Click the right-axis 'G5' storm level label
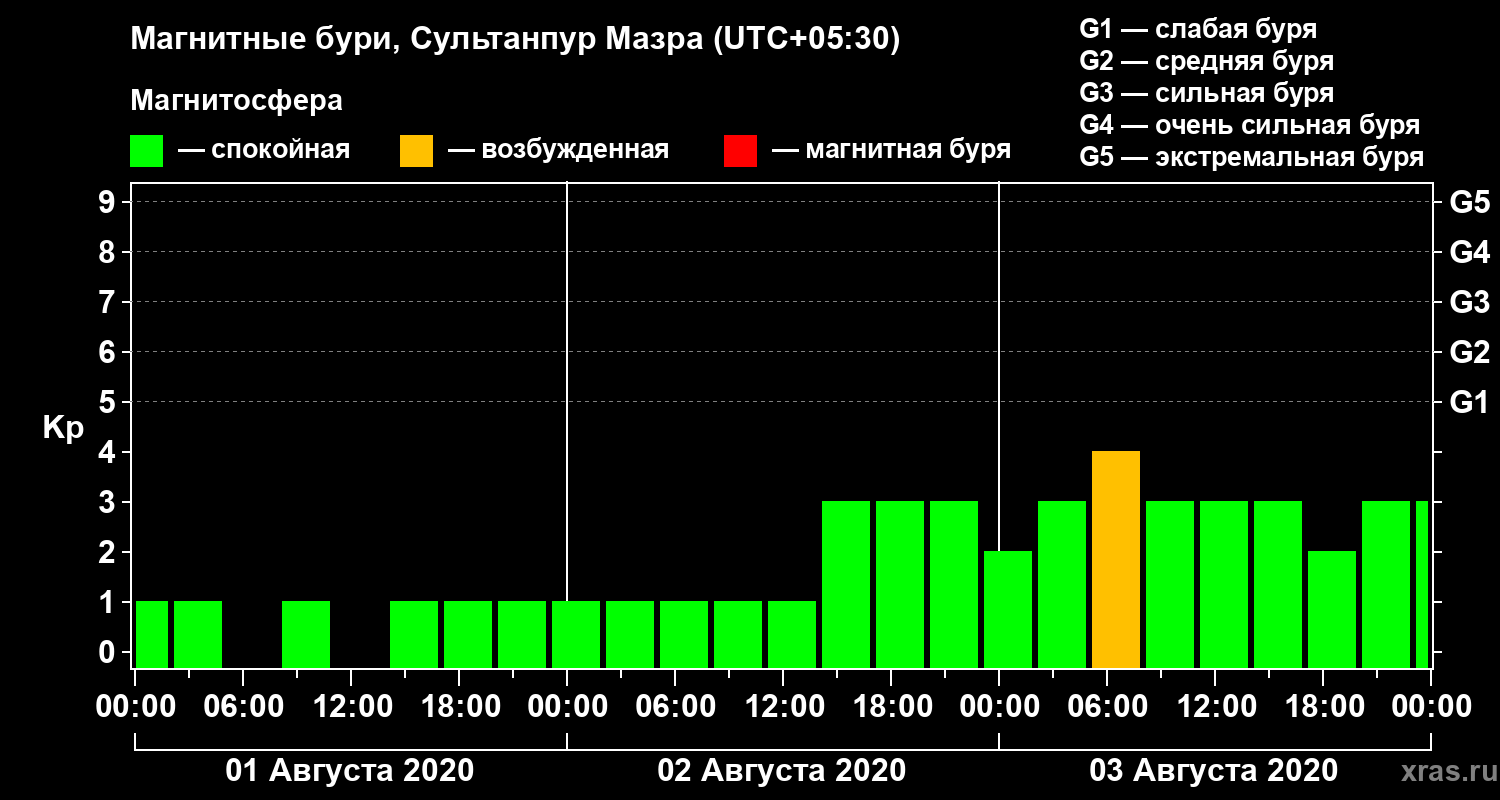The height and width of the screenshot is (800, 1500). pos(1469,202)
